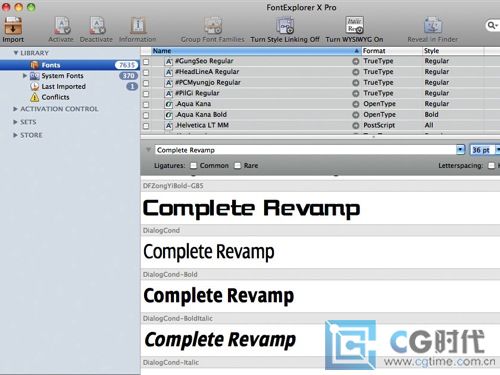Click OpenType icon of .Aqua Kana Bold
This screenshot has height=375, width=500.
[x=169, y=115]
